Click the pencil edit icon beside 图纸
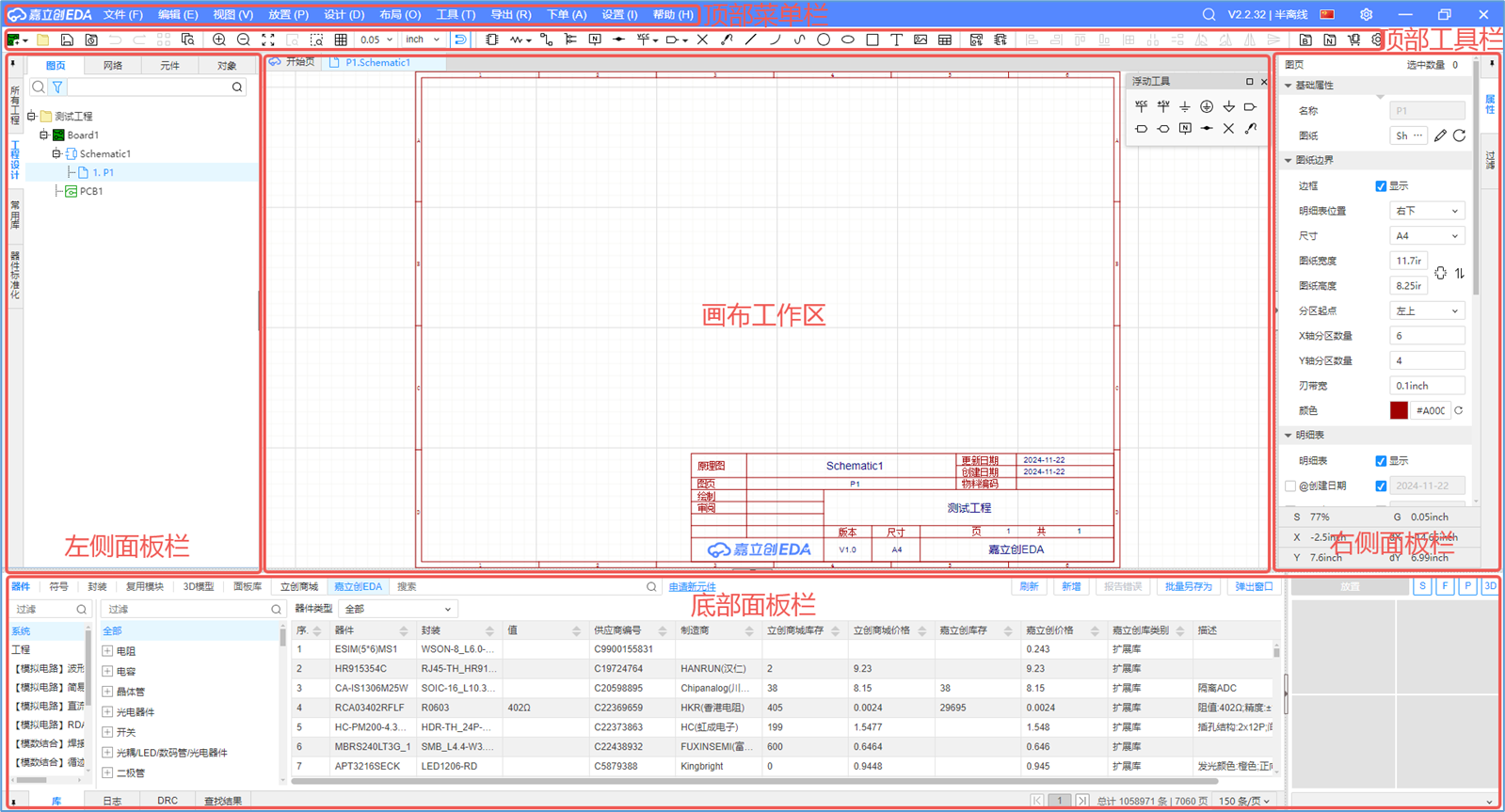This screenshot has height=812, width=1505. pyautogui.click(x=1440, y=135)
